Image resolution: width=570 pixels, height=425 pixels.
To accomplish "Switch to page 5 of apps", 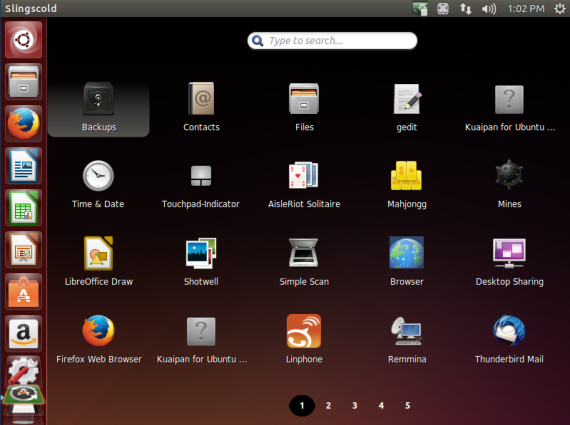I will 408,405.
